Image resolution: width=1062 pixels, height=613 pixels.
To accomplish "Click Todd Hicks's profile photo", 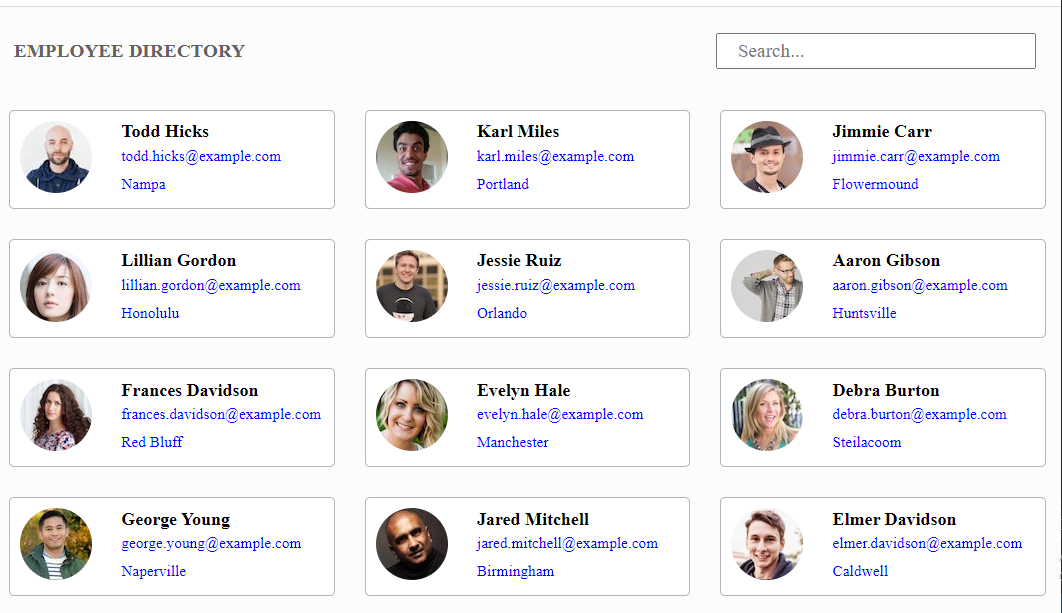I will tap(56, 157).
